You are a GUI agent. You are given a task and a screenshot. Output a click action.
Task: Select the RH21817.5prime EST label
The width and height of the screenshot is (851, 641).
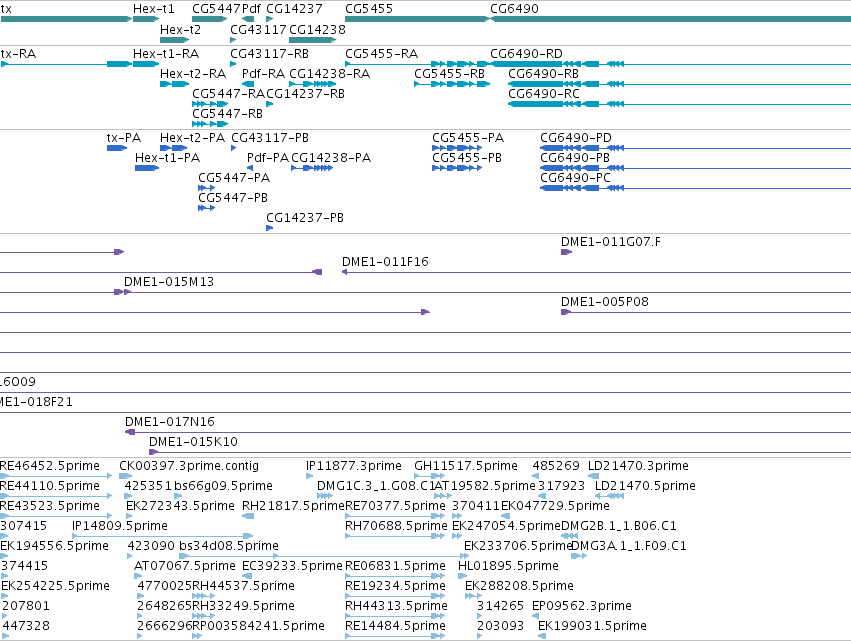[294, 506]
